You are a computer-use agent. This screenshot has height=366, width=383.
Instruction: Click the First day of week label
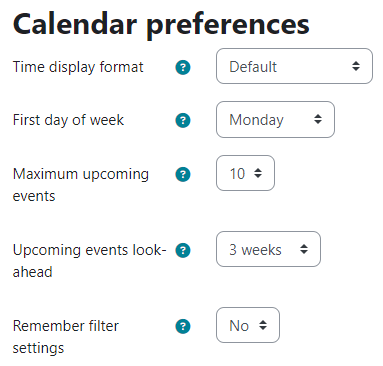[x=68, y=120]
